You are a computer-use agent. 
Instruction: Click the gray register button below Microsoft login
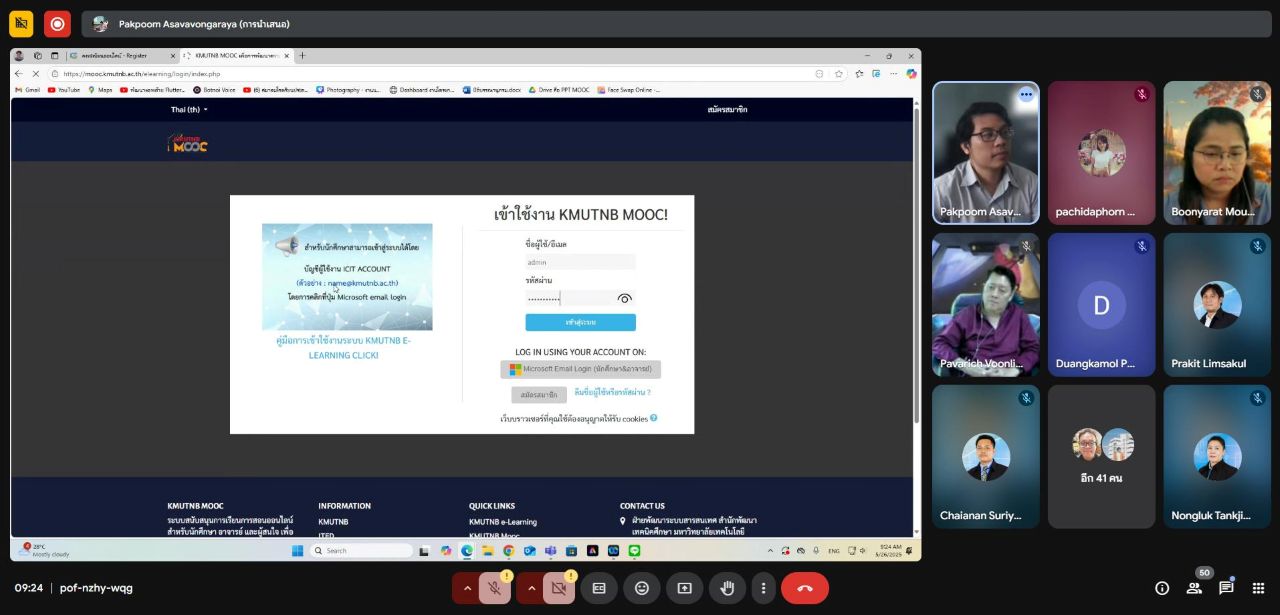[x=539, y=394]
